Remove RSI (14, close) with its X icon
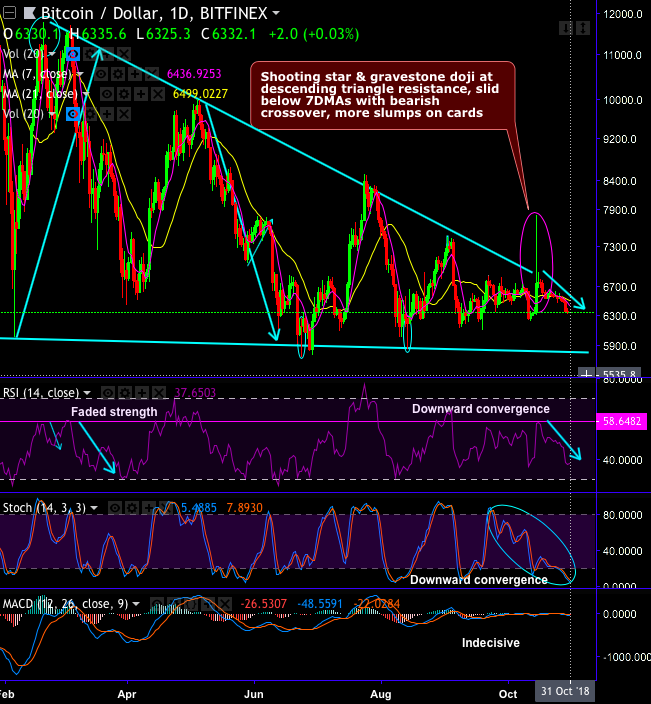 pos(159,393)
